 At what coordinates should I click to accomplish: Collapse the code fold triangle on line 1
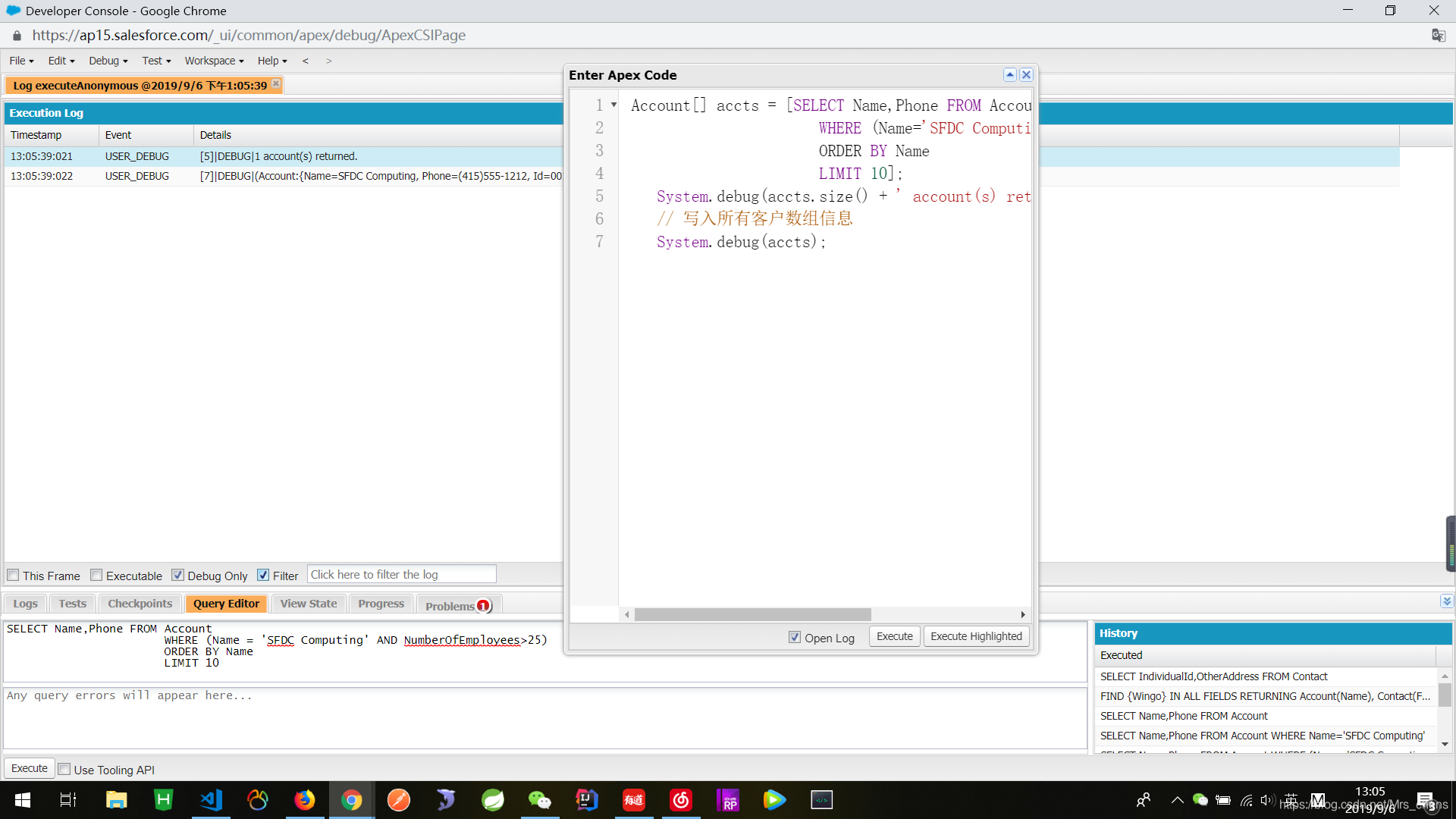(614, 105)
